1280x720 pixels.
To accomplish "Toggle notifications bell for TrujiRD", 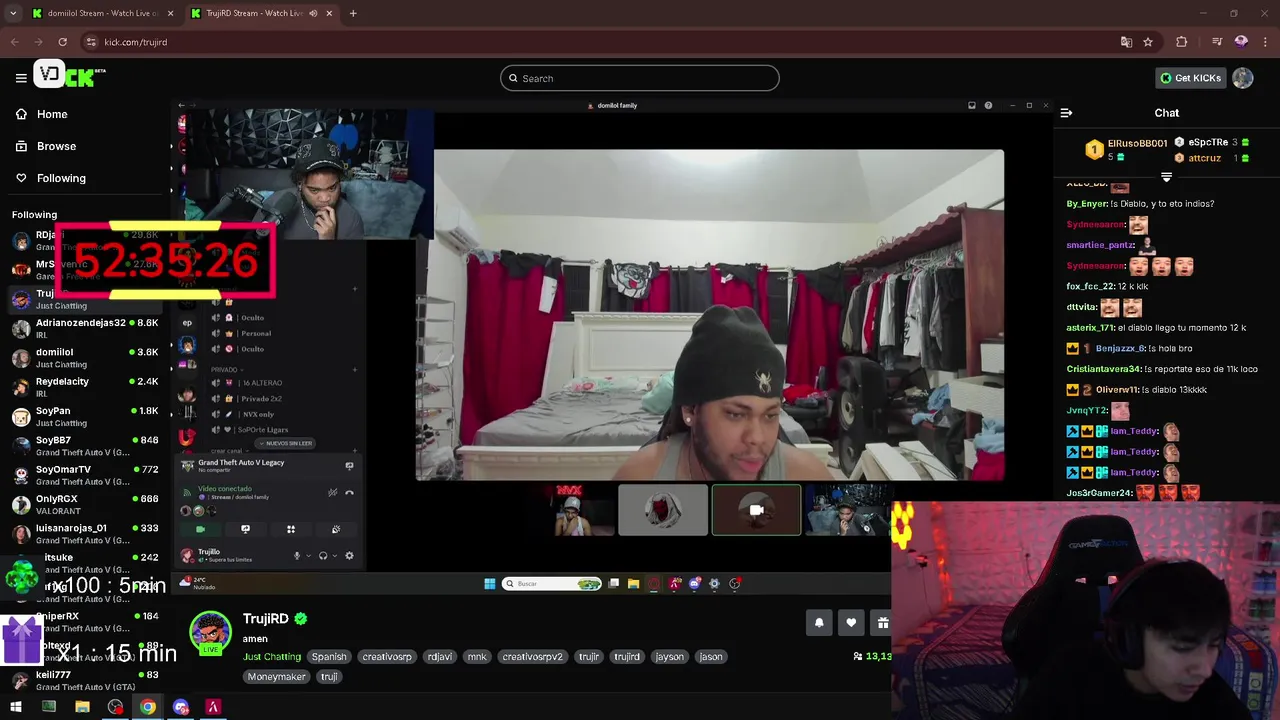I will tap(819, 622).
